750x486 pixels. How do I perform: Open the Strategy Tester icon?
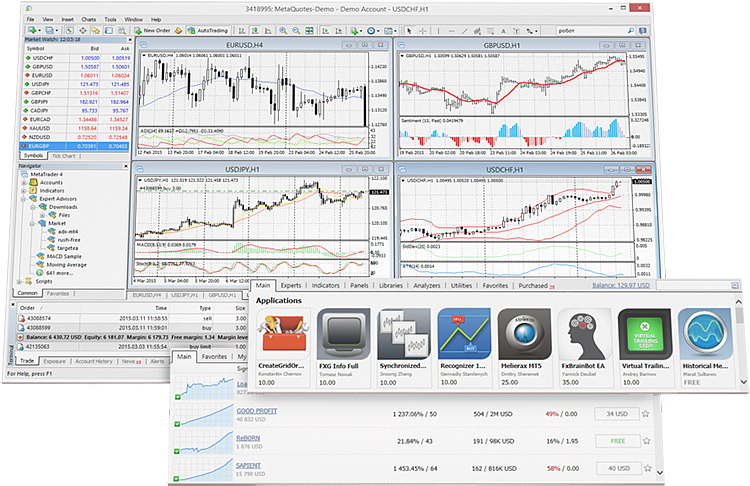[122, 31]
